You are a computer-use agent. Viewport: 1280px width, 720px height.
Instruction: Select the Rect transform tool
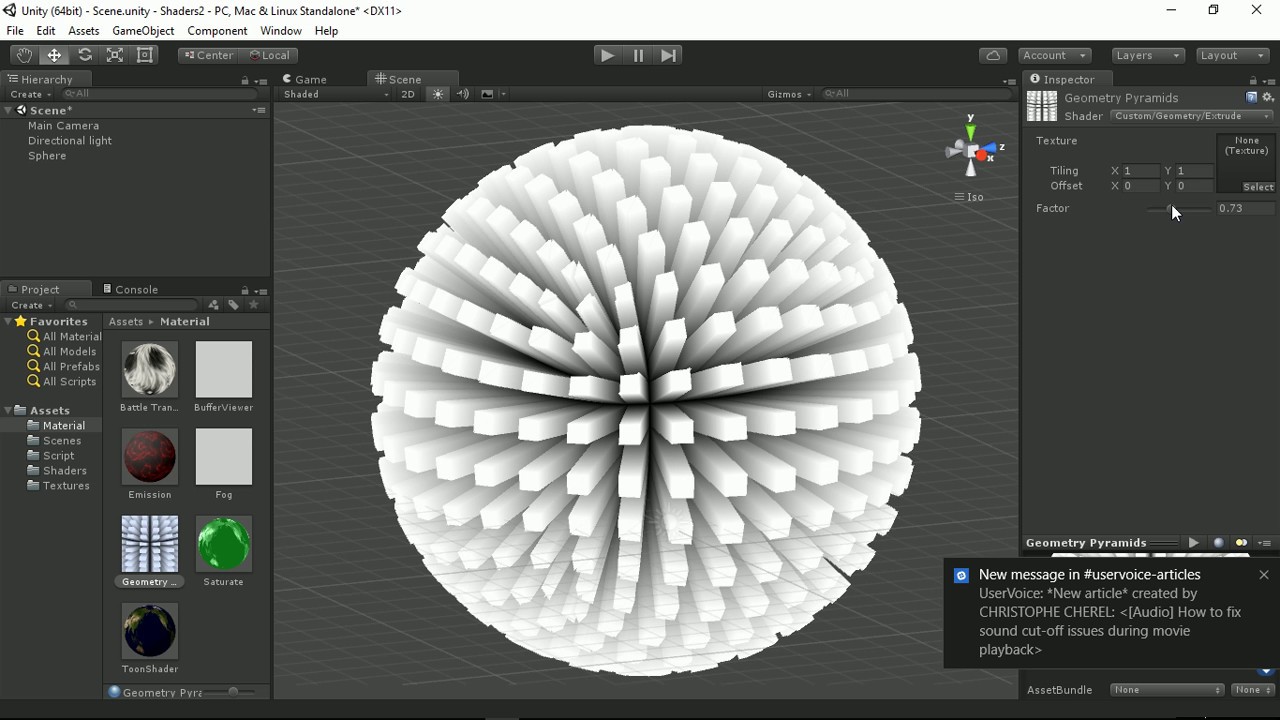tap(144, 55)
